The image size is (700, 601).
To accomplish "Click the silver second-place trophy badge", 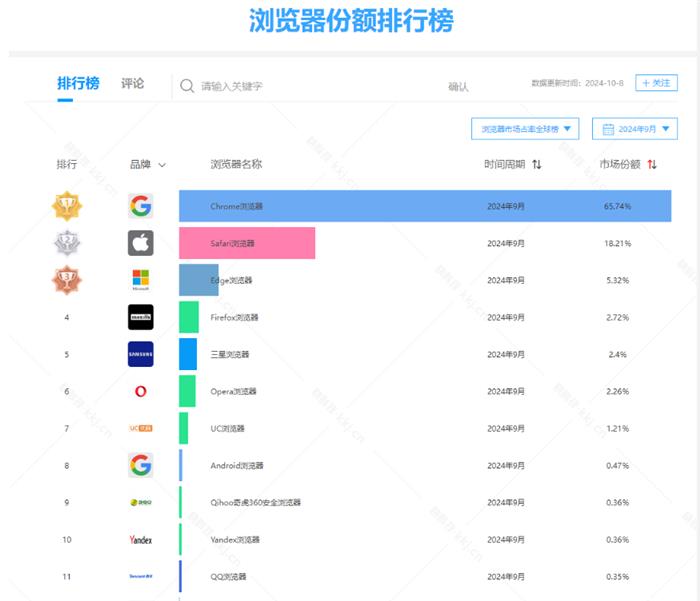I will (67, 243).
